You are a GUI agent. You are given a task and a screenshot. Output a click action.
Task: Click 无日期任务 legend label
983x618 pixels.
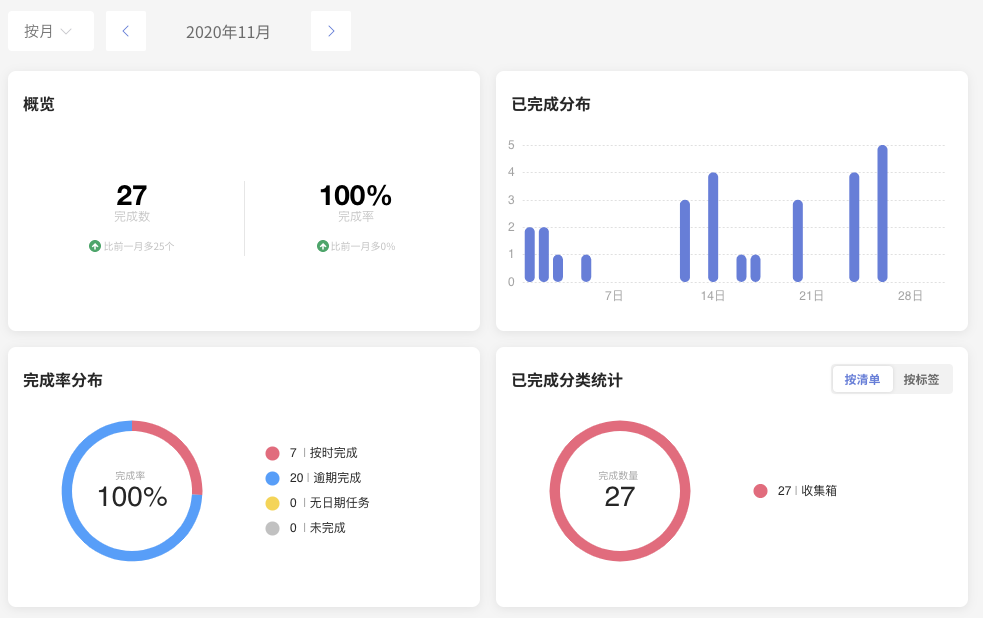point(340,503)
